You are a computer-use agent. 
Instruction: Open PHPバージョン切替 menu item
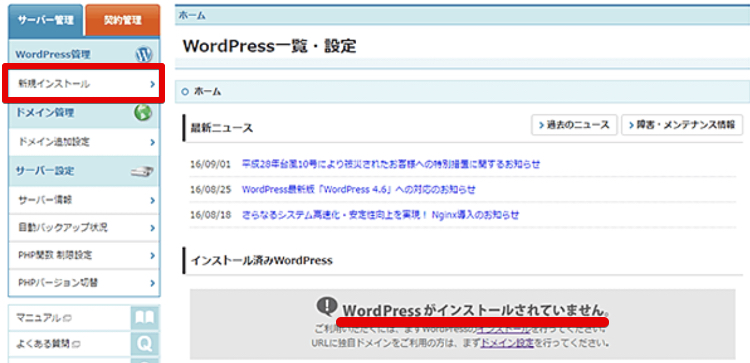84,283
